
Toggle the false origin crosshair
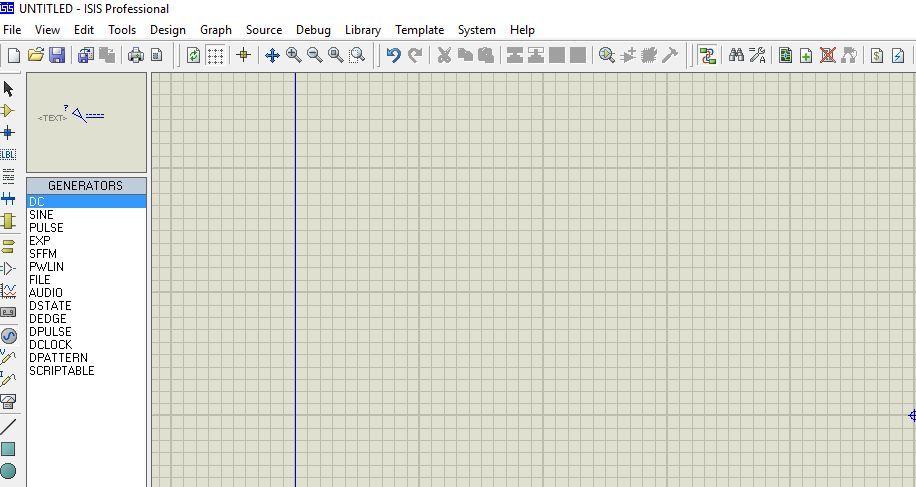[244, 55]
